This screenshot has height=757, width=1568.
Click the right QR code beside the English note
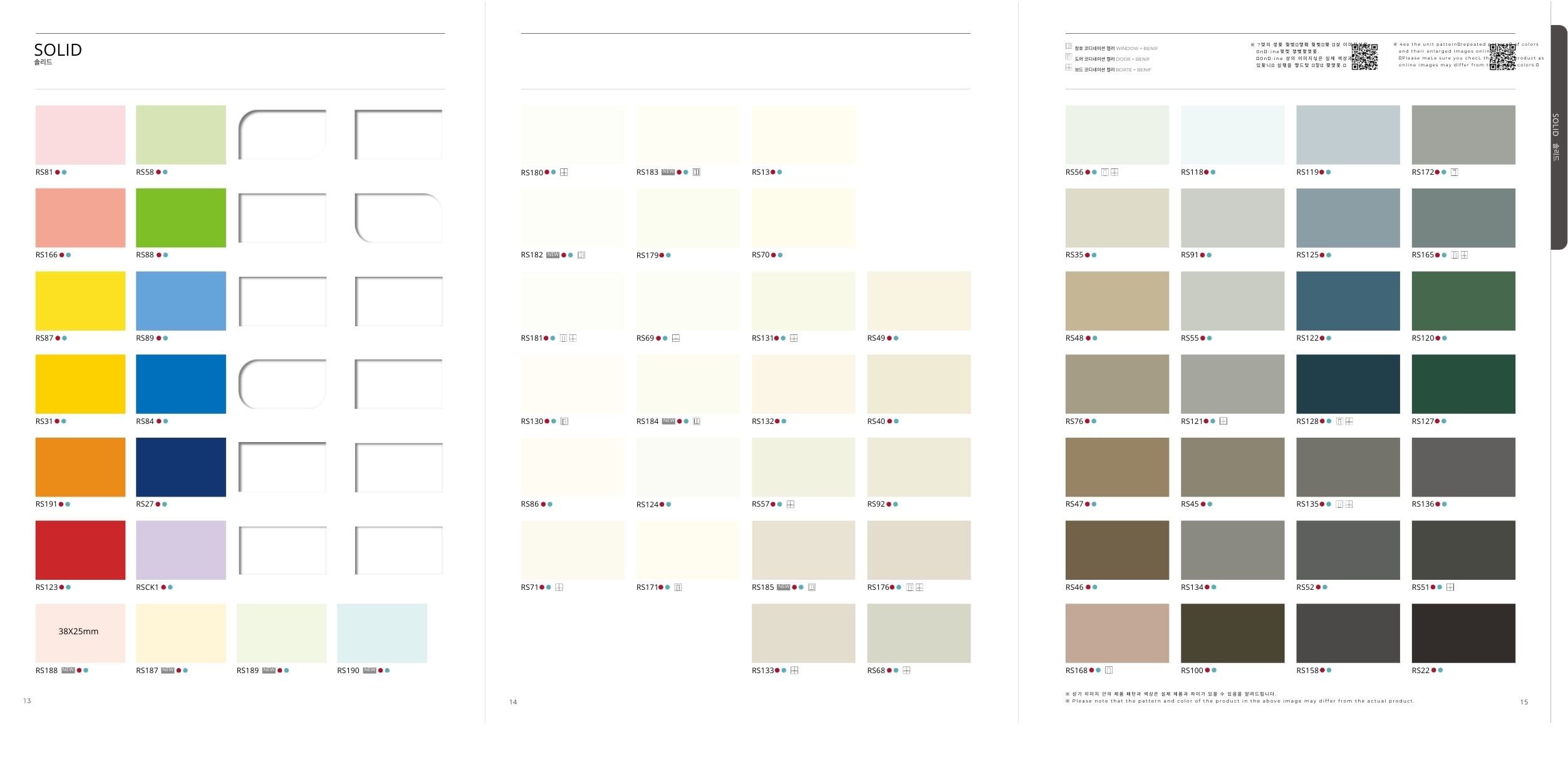(1502, 57)
